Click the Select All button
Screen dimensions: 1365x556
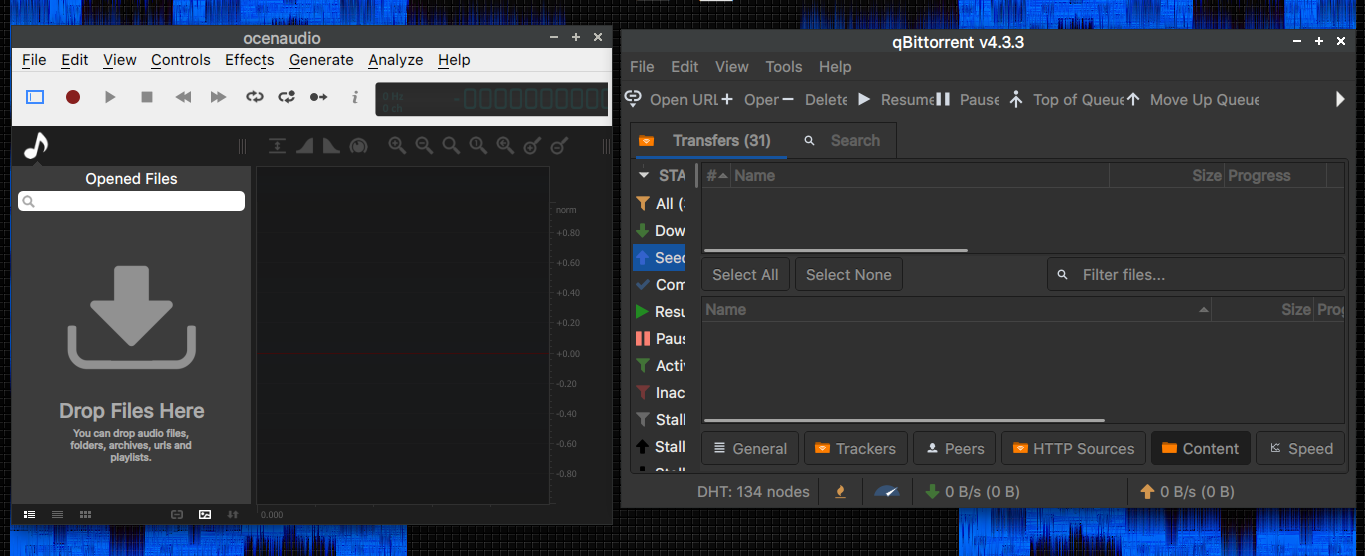(x=745, y=275)
